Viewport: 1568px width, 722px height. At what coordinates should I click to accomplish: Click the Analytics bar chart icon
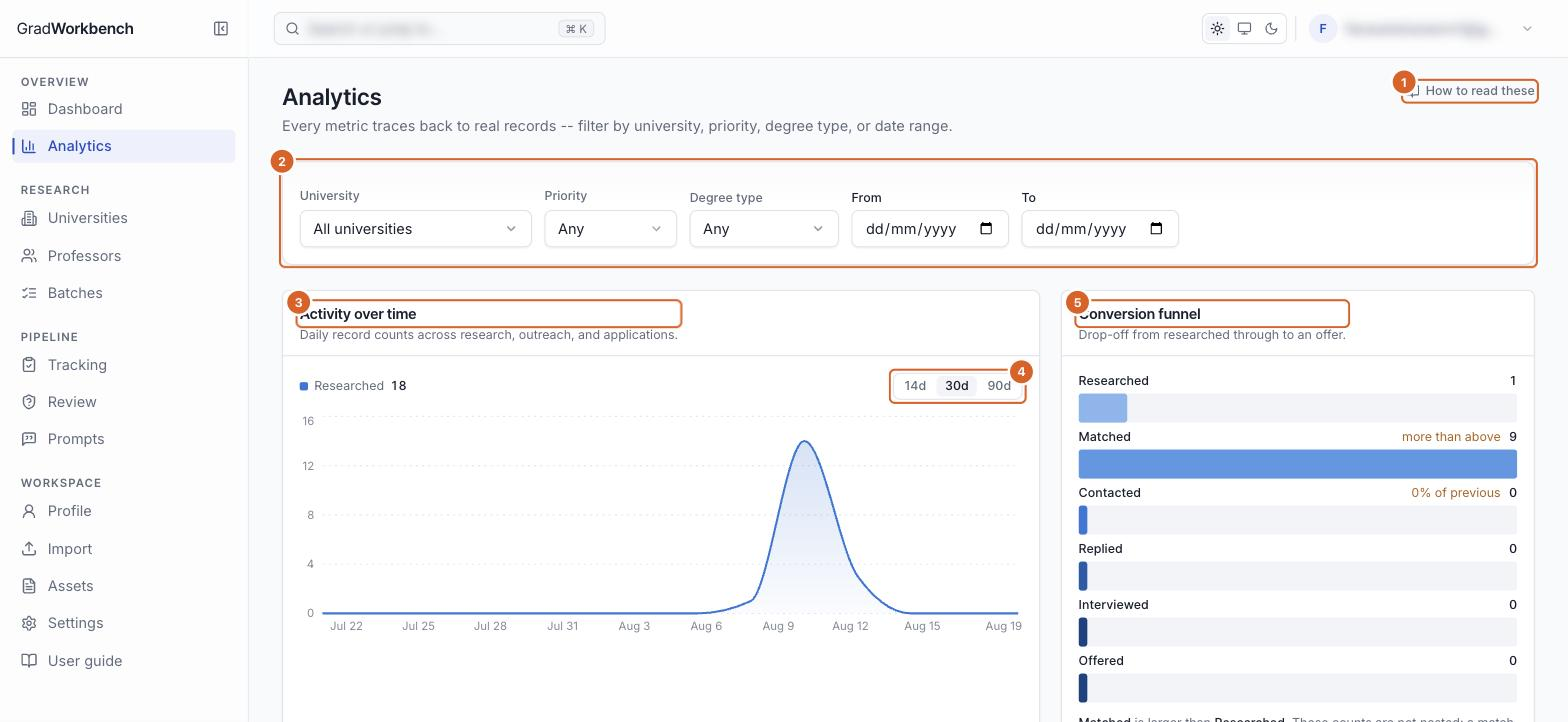pyautogui.click(x=29, y=146)
